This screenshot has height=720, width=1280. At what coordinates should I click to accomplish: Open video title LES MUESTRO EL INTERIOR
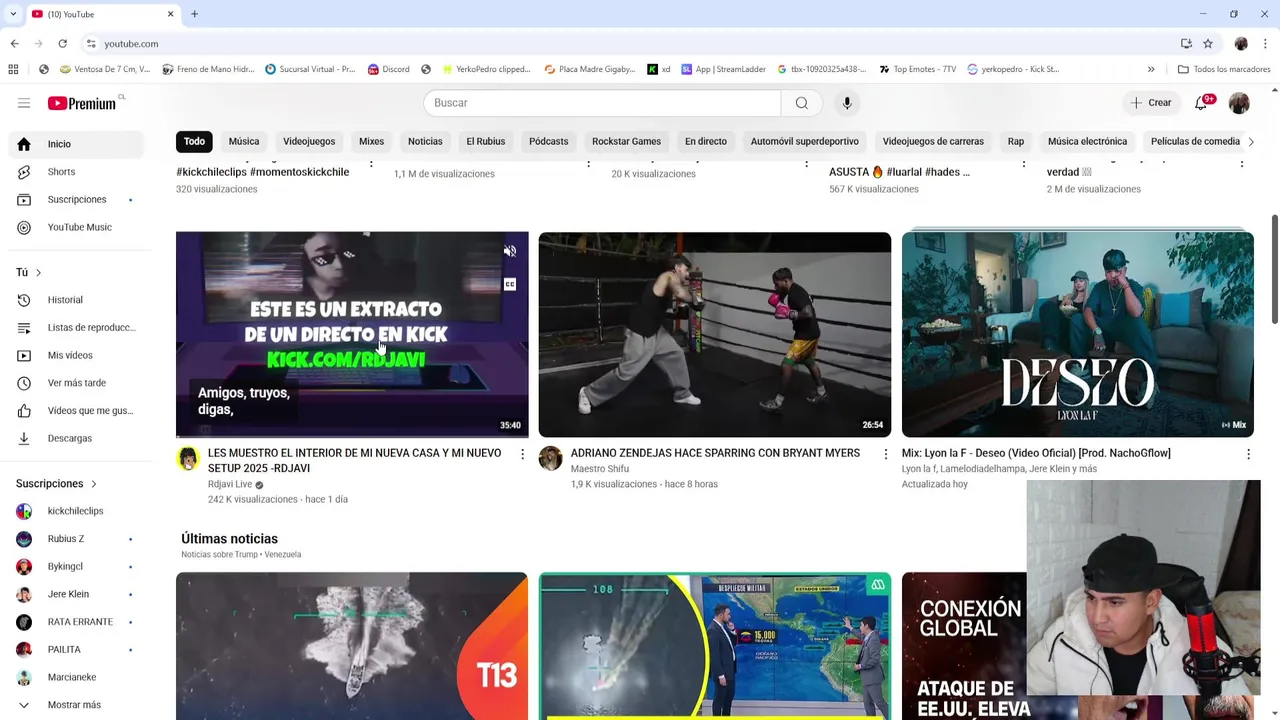(x=354, y=460)
